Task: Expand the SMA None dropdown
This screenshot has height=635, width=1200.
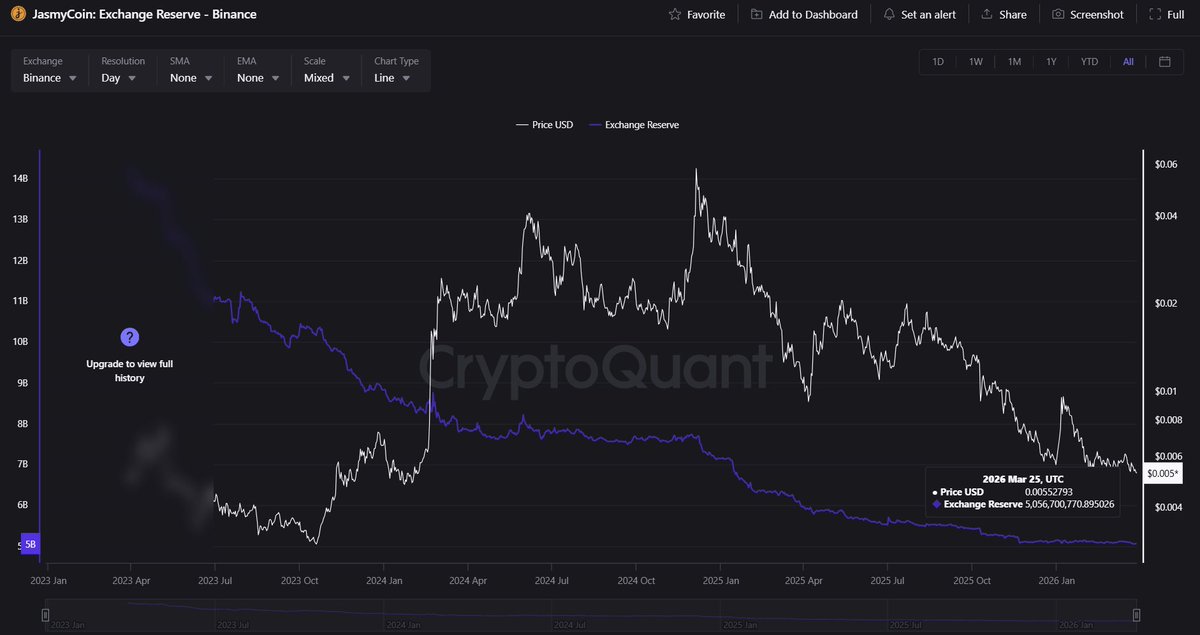Action: [x=192, y=70]
